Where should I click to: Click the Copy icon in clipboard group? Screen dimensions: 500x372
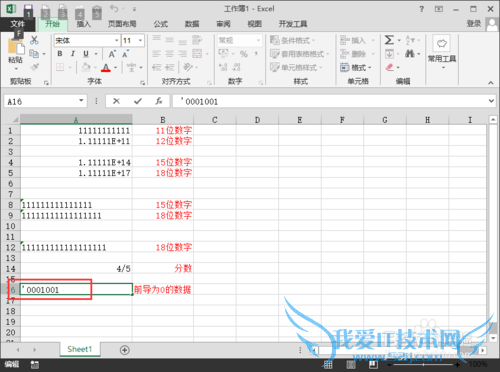(x=34, y=53)
